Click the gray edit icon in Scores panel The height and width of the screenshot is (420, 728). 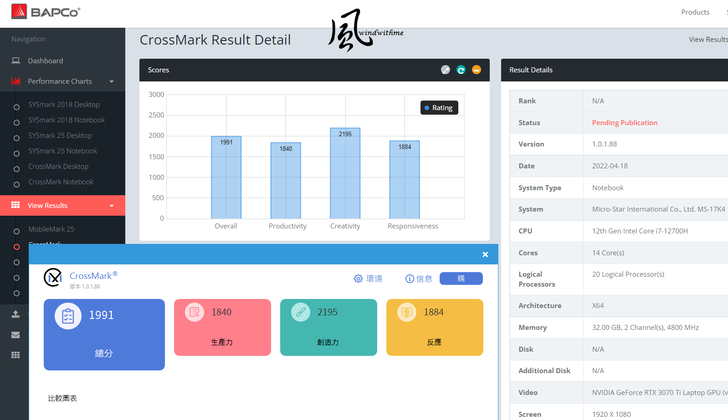[x=445, y=70]
